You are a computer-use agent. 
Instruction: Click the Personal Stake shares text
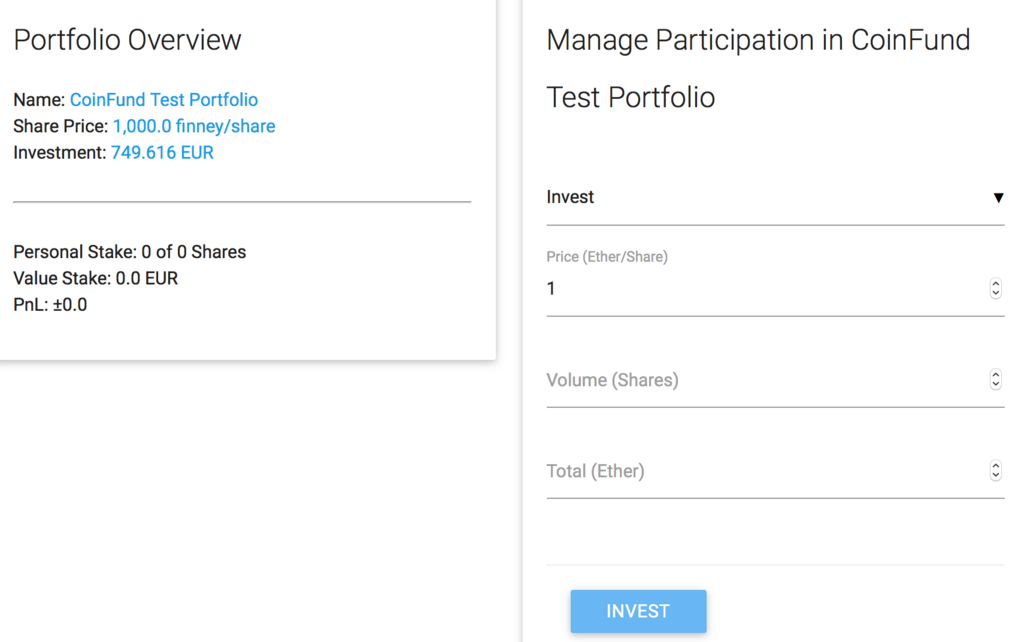[129, 252]
